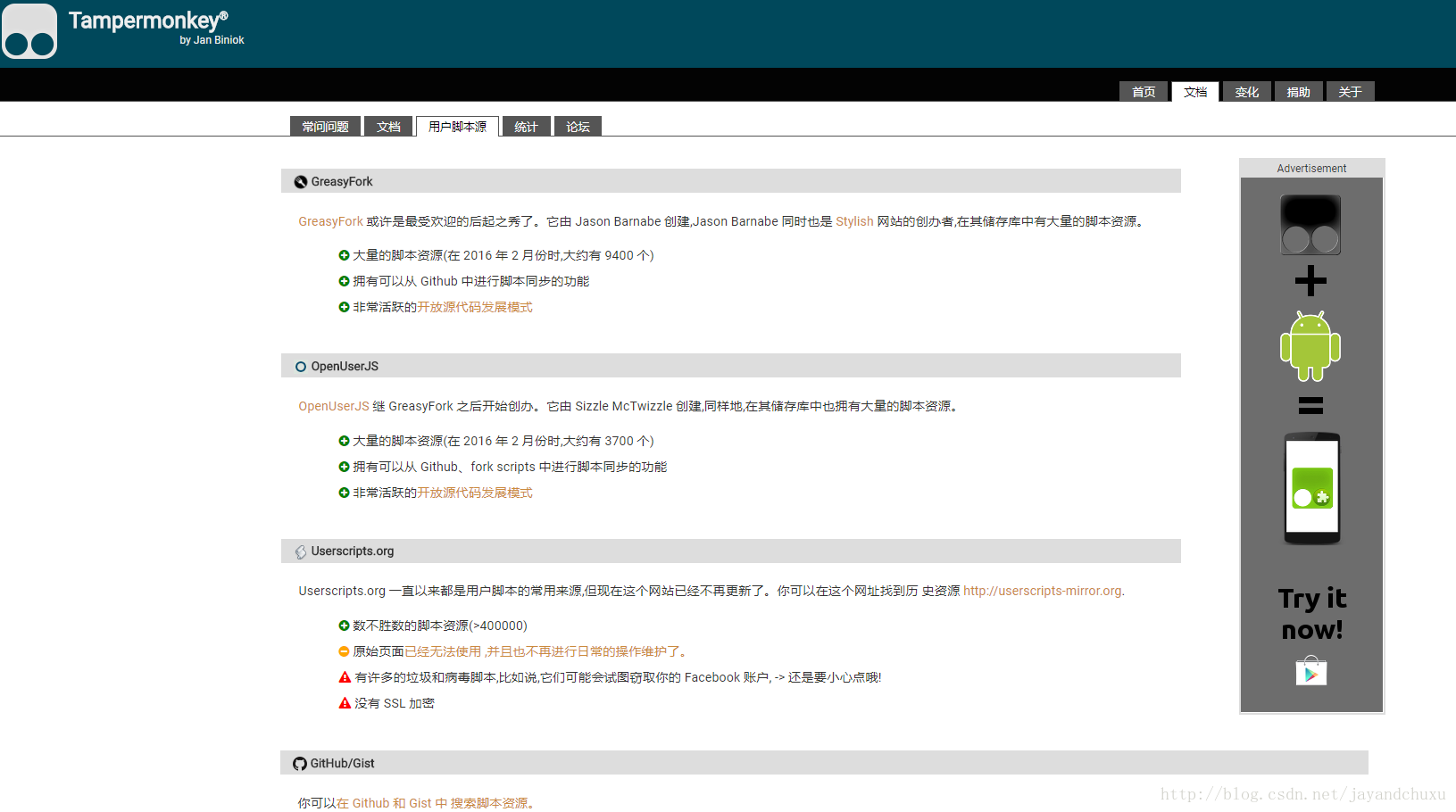
Task: Switch to the 统计 sub-tab
Action: [x=526, y=127]
